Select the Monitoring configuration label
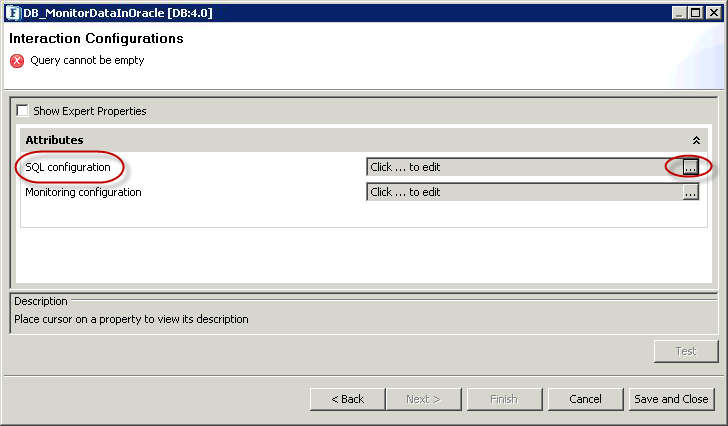This screenshot has height=426, width=728. [x=83, y=192]
